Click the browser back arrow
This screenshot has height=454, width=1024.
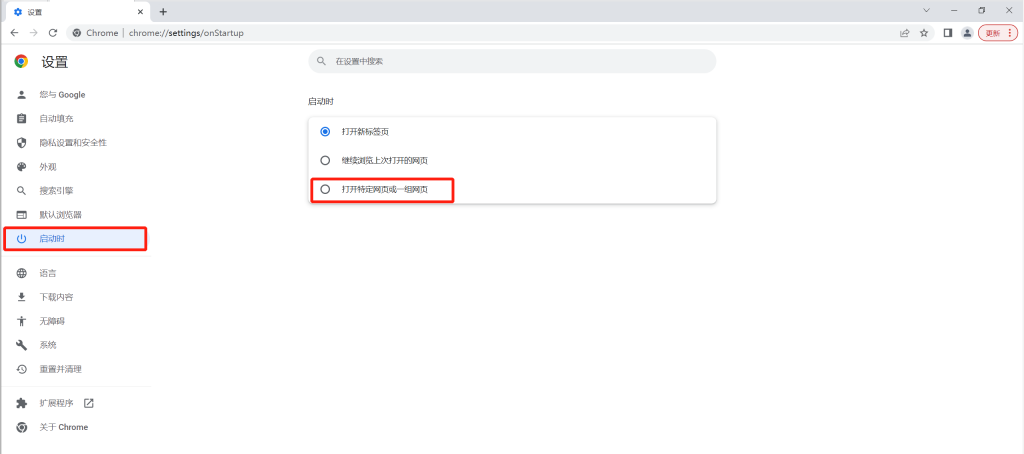coord(14,33)
